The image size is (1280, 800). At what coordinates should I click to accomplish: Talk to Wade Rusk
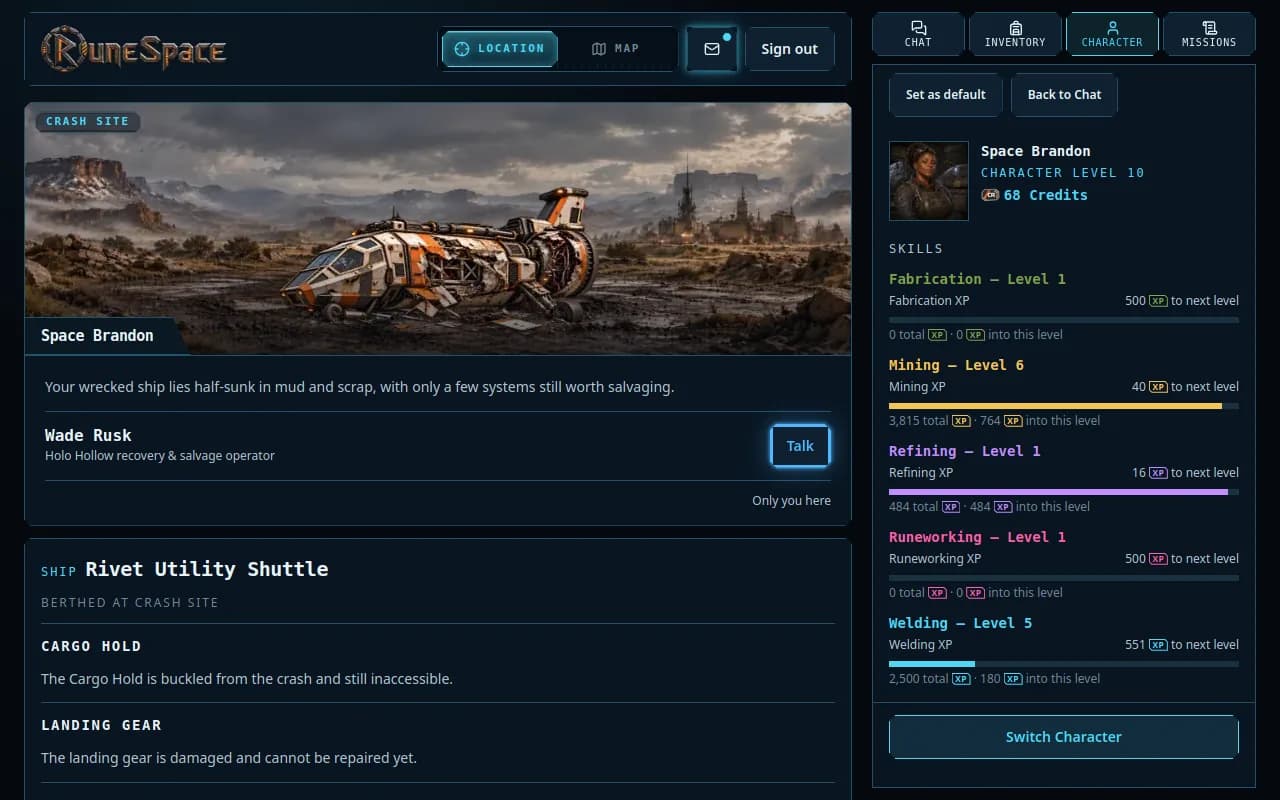(x=800, y=446)
